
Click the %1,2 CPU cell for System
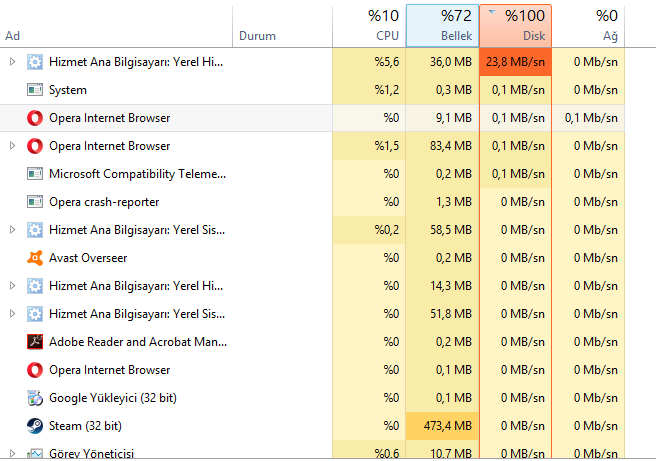point(369,90)
